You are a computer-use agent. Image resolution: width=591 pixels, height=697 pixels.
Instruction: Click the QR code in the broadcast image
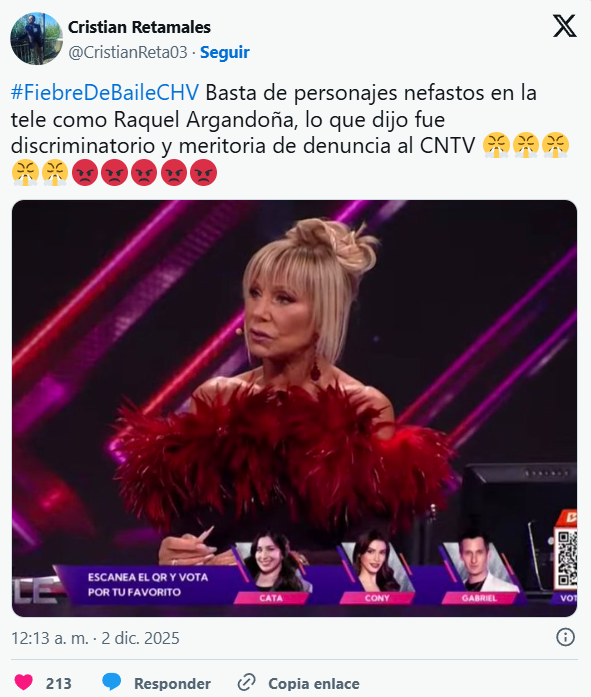coord(567,559)
